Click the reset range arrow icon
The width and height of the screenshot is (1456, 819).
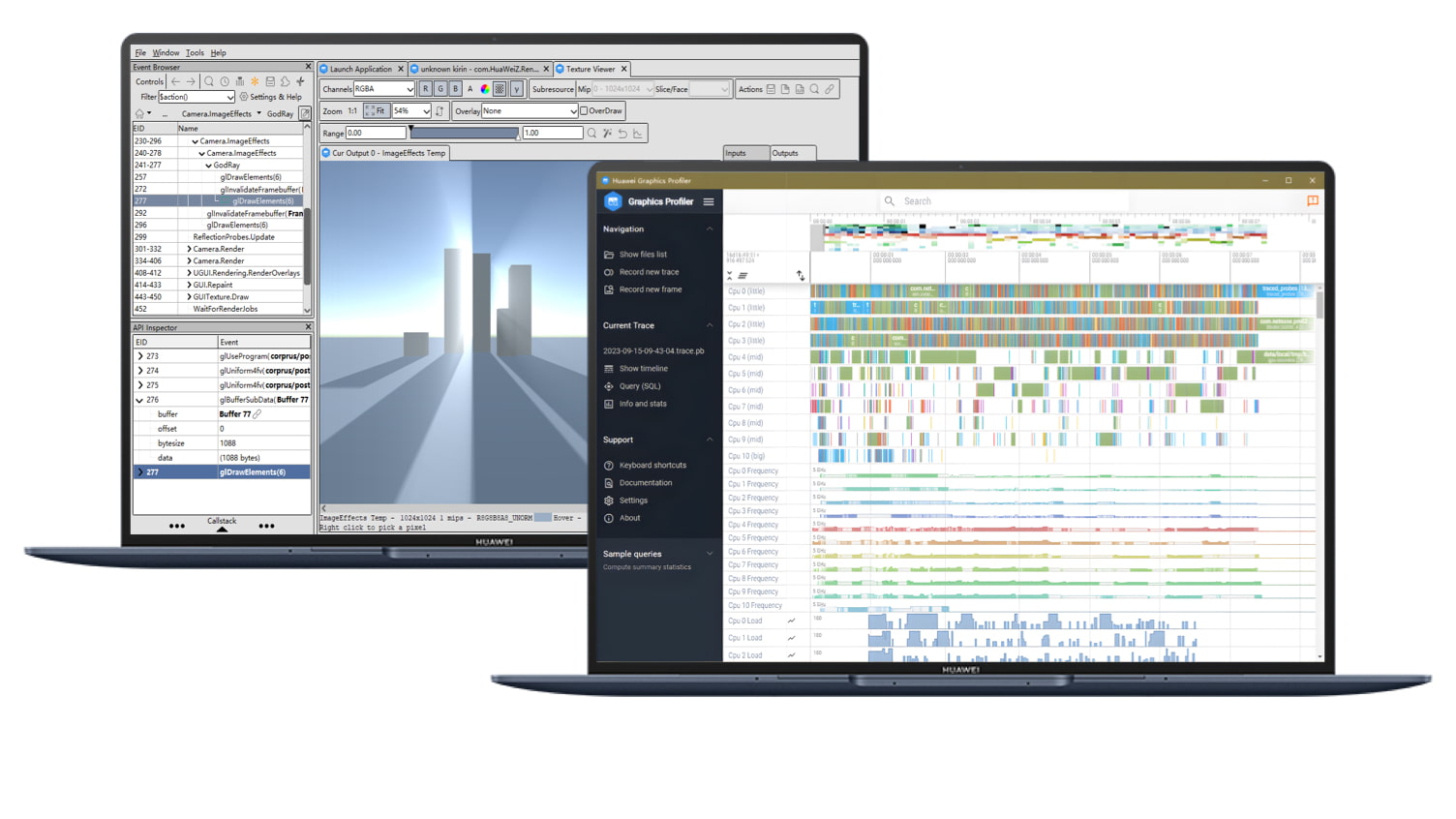[622, 134]
